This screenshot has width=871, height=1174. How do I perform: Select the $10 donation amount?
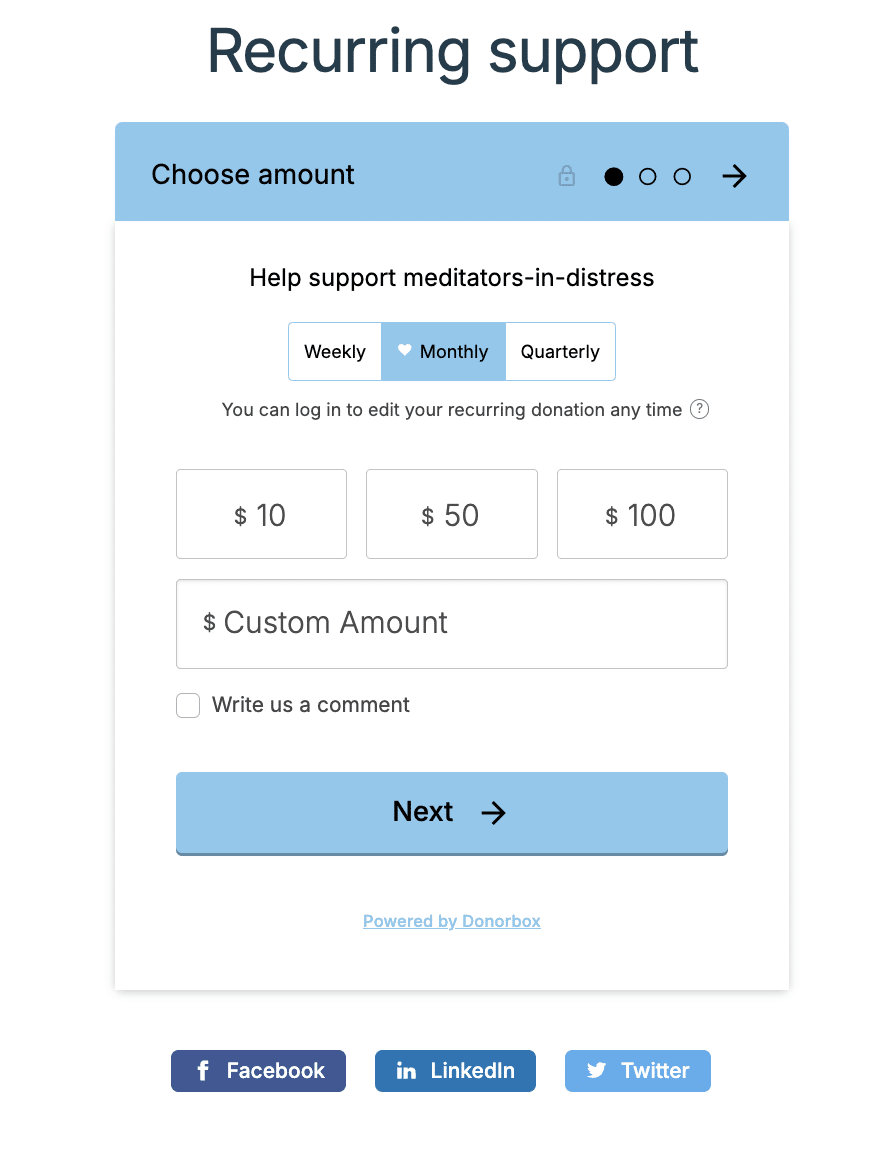point(261,514)
